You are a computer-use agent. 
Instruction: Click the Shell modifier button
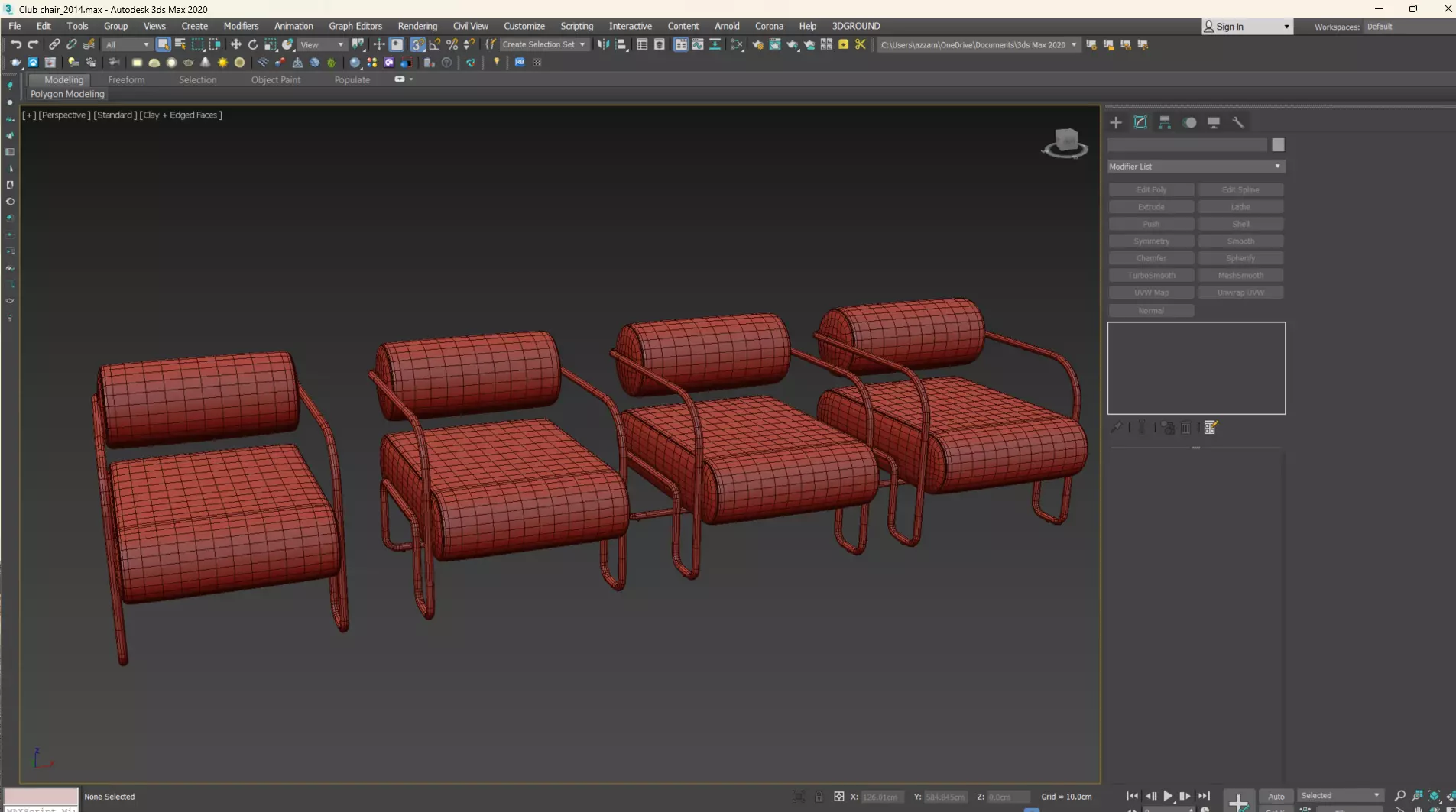[1240, 224]
